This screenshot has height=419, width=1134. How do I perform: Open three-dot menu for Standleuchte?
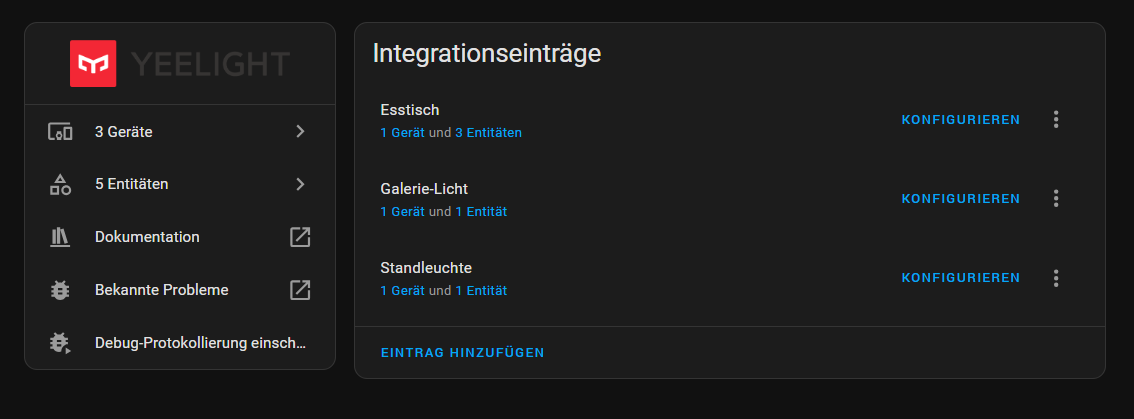1056,278
